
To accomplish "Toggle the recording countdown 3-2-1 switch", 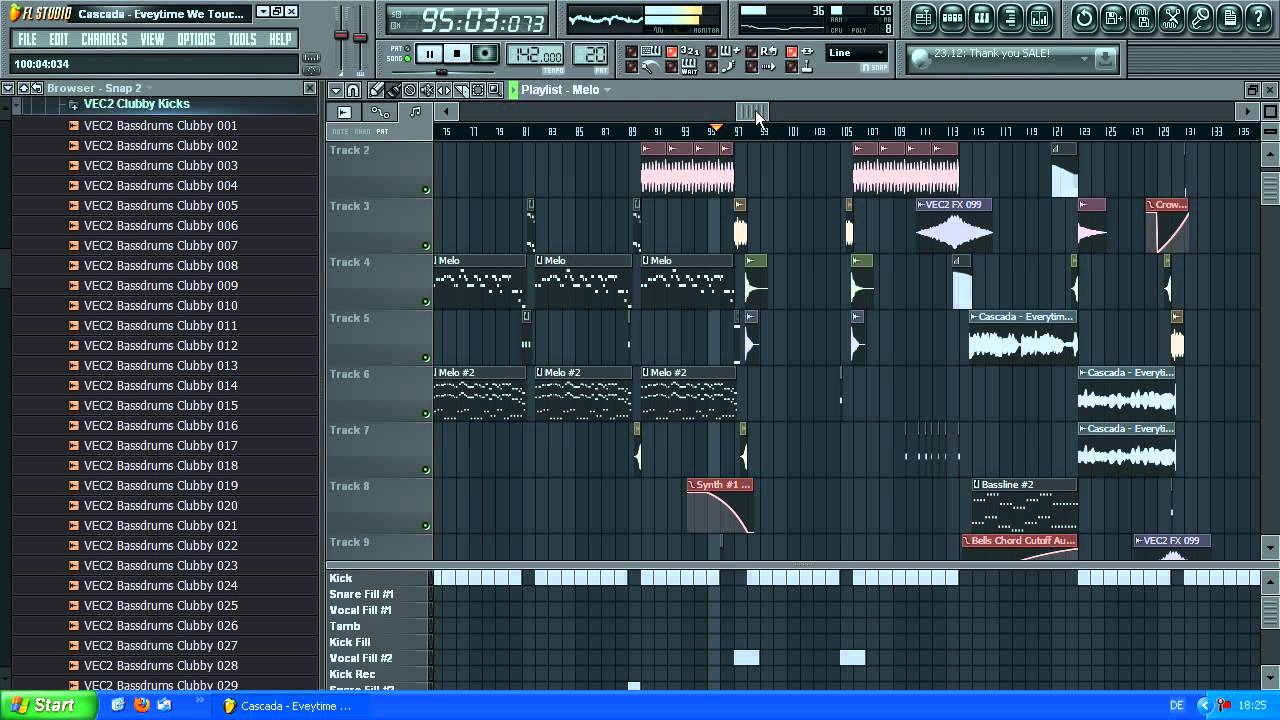I will coord(672,51).
